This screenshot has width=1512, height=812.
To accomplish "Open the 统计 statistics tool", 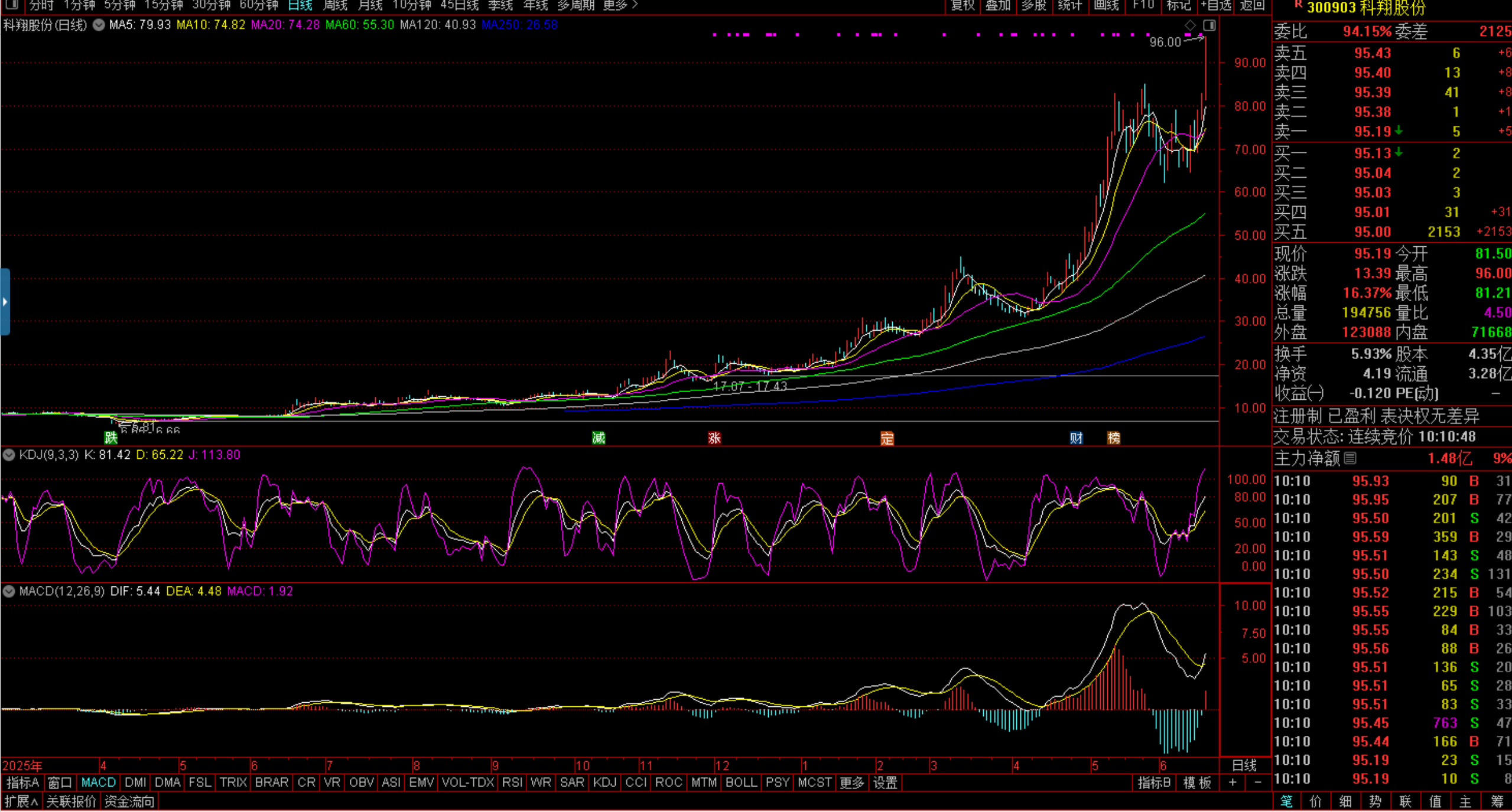I will click(1070, 5).
